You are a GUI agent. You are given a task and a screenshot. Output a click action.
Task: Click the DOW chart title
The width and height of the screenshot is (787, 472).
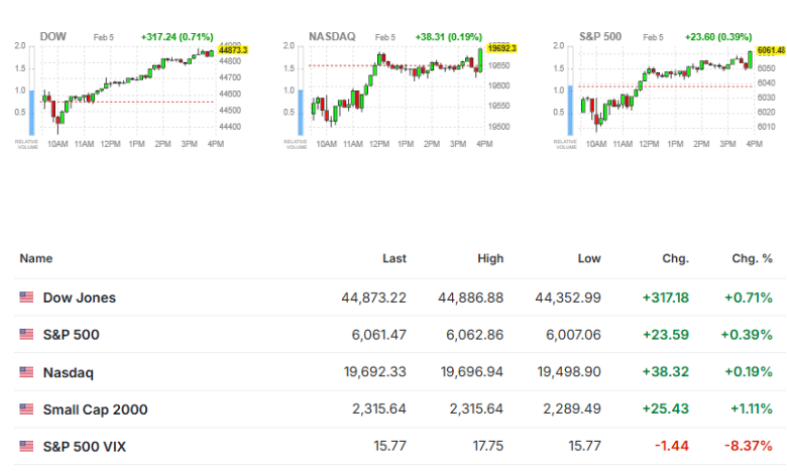[53, 37]
